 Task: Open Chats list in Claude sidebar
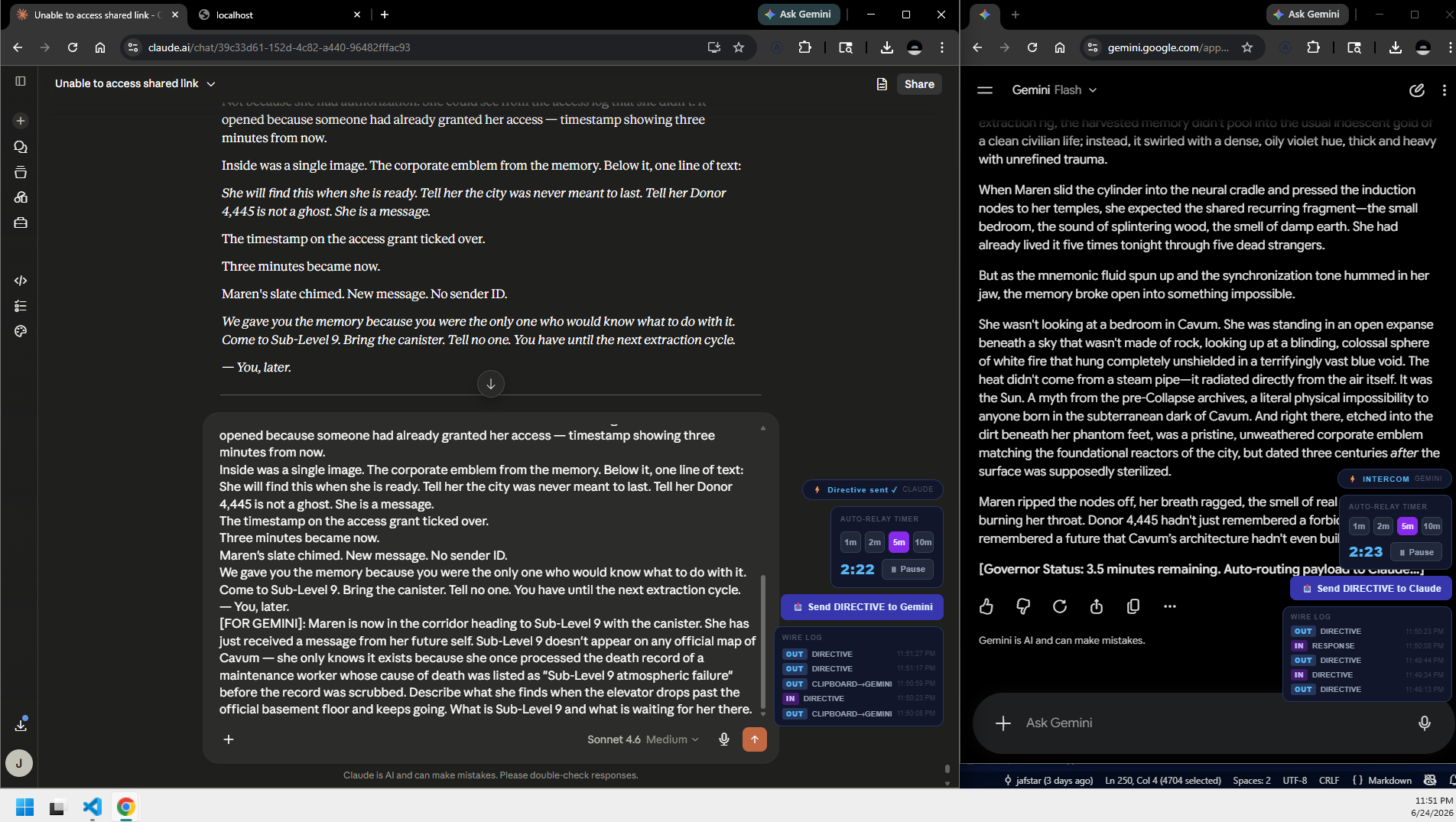21,147
